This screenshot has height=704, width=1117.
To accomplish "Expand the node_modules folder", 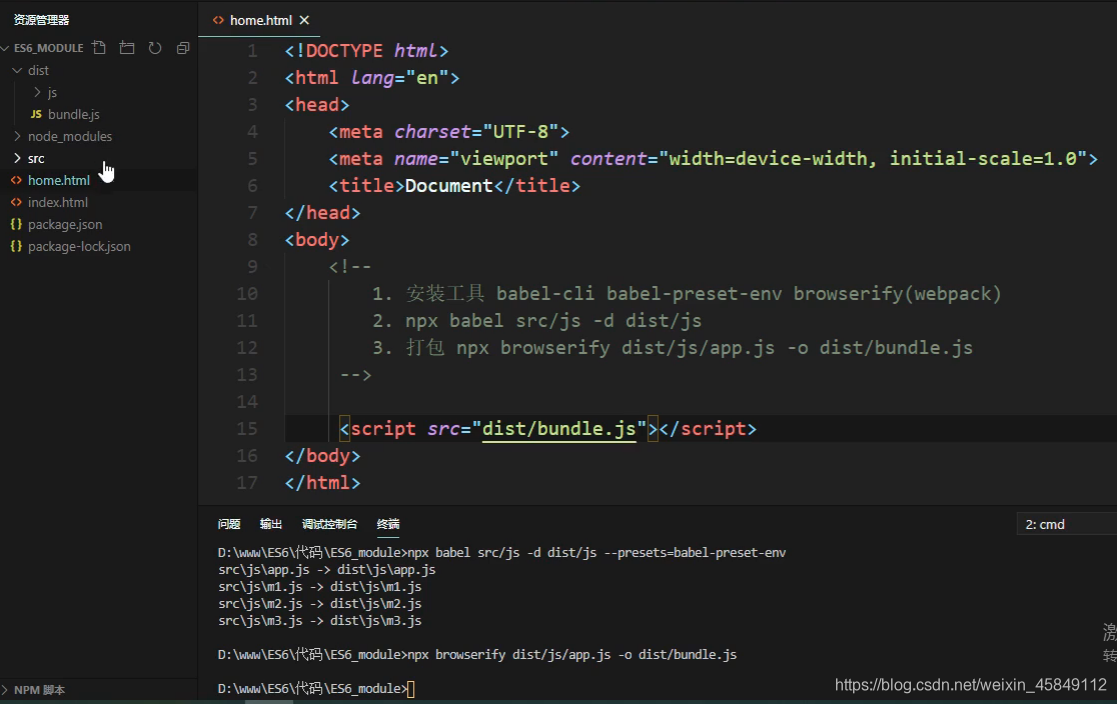I will point(17,136).
